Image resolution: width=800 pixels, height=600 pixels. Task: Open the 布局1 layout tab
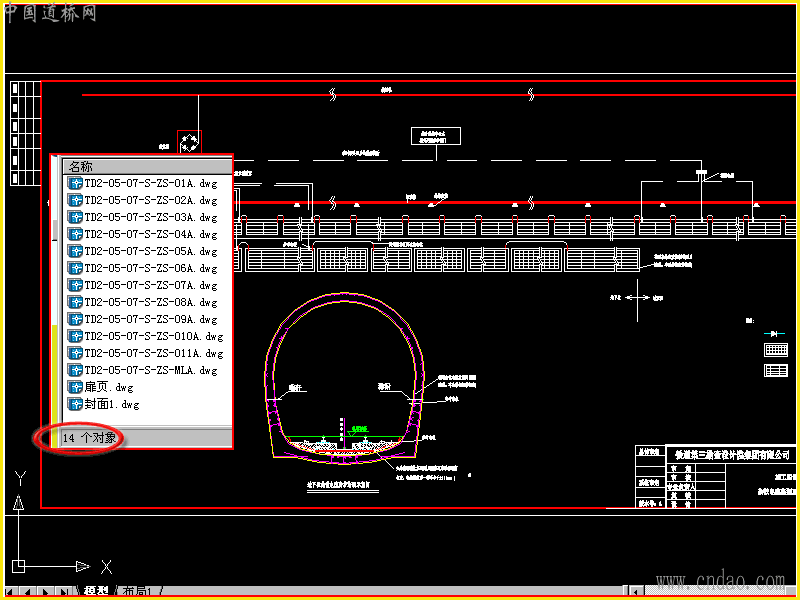[x=137, y=592]
